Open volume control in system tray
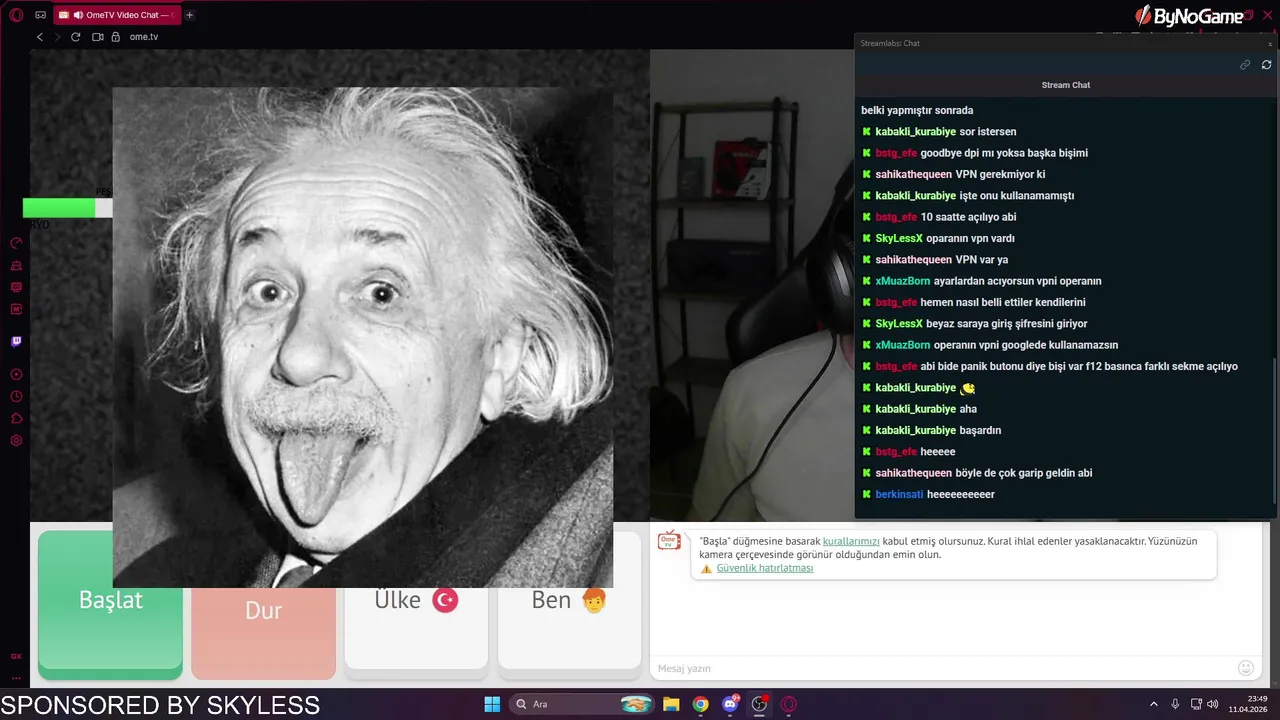The image size is (1280, 720). (1213, 704)
